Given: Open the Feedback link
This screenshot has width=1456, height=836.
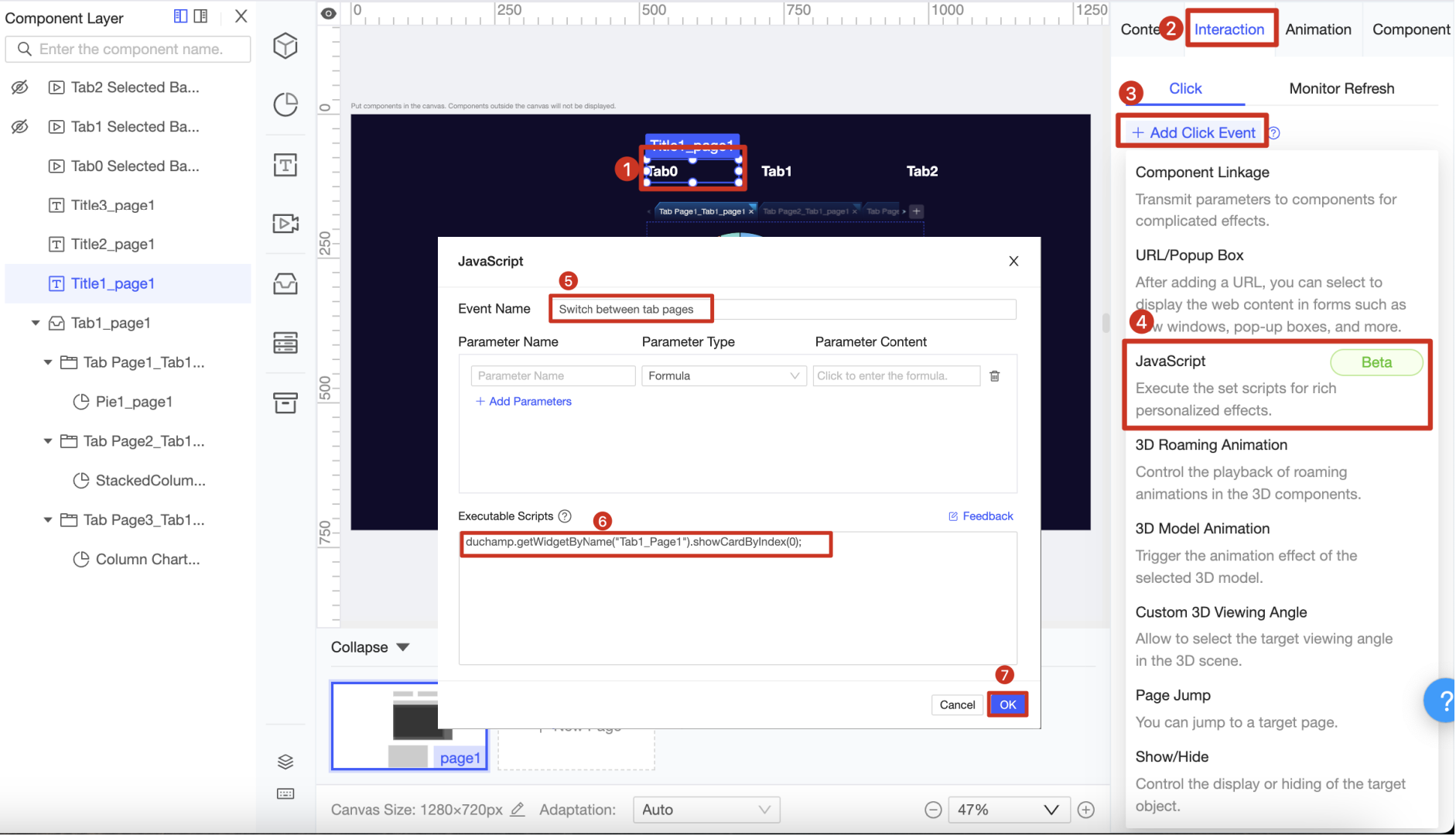Looking at the screenshot, I should pyautogui.click(x=981, y=516).
